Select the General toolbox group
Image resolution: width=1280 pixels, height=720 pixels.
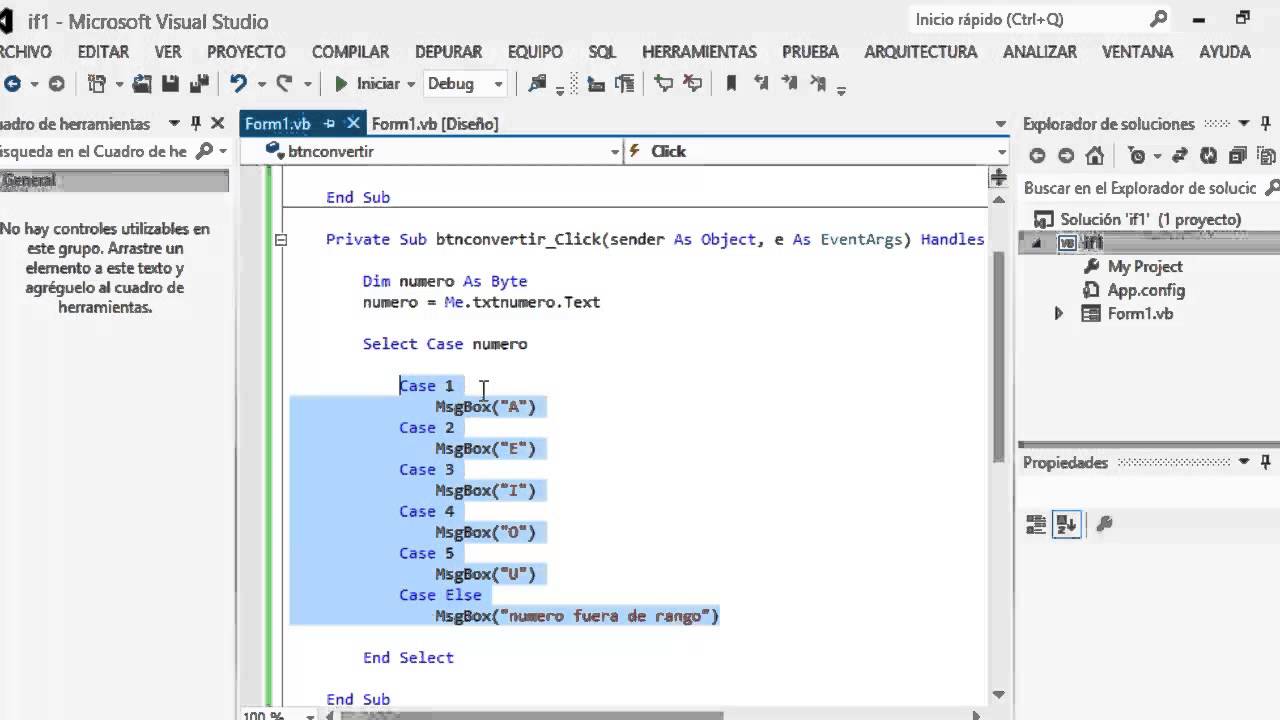(115, 181)
